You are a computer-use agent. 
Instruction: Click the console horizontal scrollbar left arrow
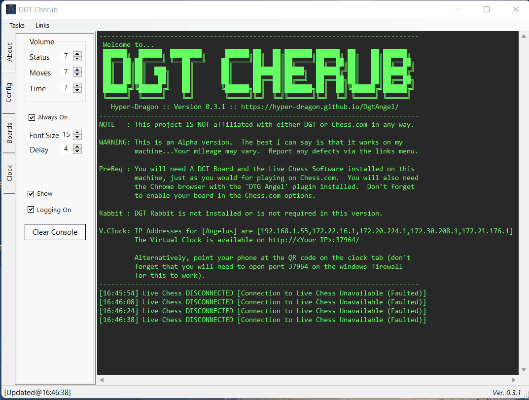tap(102, 380)
